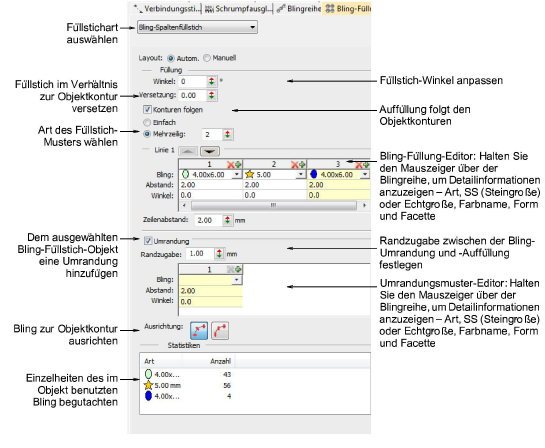Image resolution: width=545 pixels, height=448 pixels.
Task: Open the Bling-Spaltenfüllstich dropdown
Action: coord(197,27)
